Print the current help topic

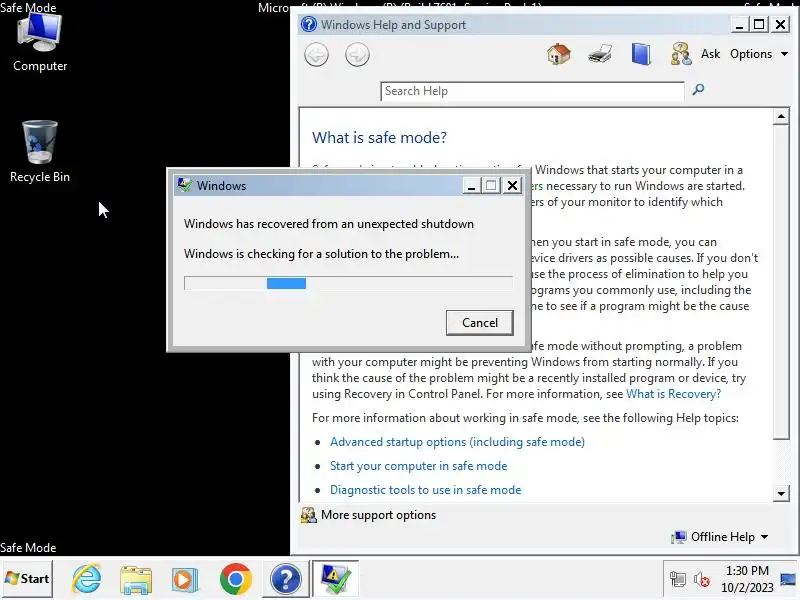pos(600,54)
